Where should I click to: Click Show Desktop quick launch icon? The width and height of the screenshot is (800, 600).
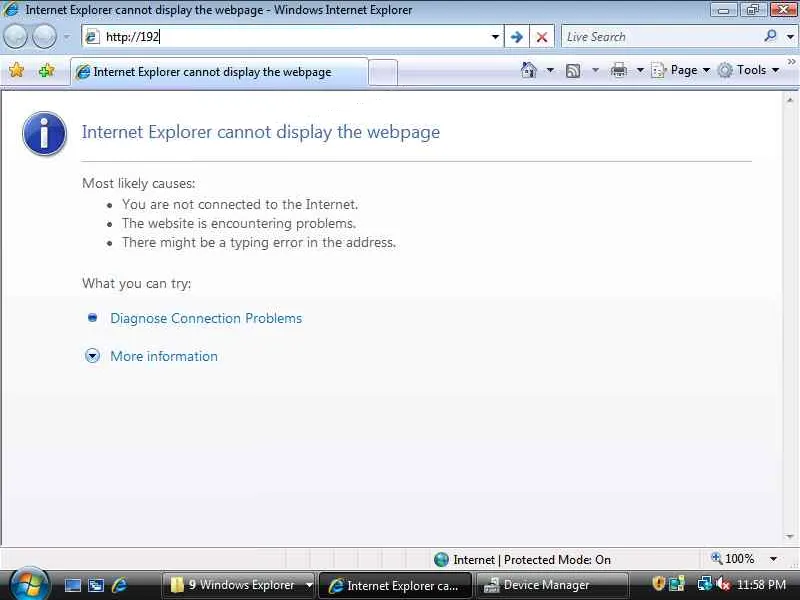tap(72, 585)
